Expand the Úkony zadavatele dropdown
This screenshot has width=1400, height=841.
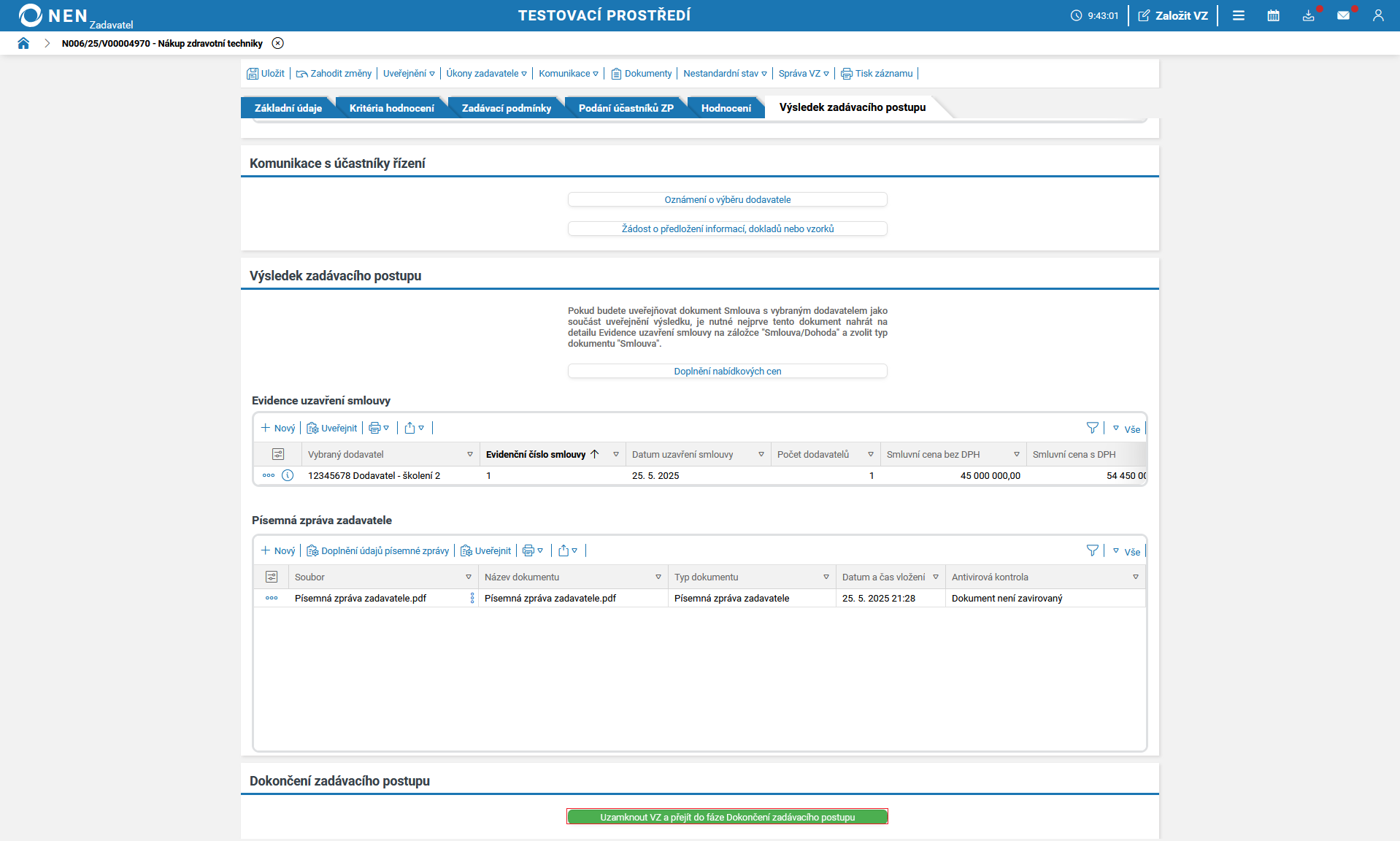(x=486, y=73)
